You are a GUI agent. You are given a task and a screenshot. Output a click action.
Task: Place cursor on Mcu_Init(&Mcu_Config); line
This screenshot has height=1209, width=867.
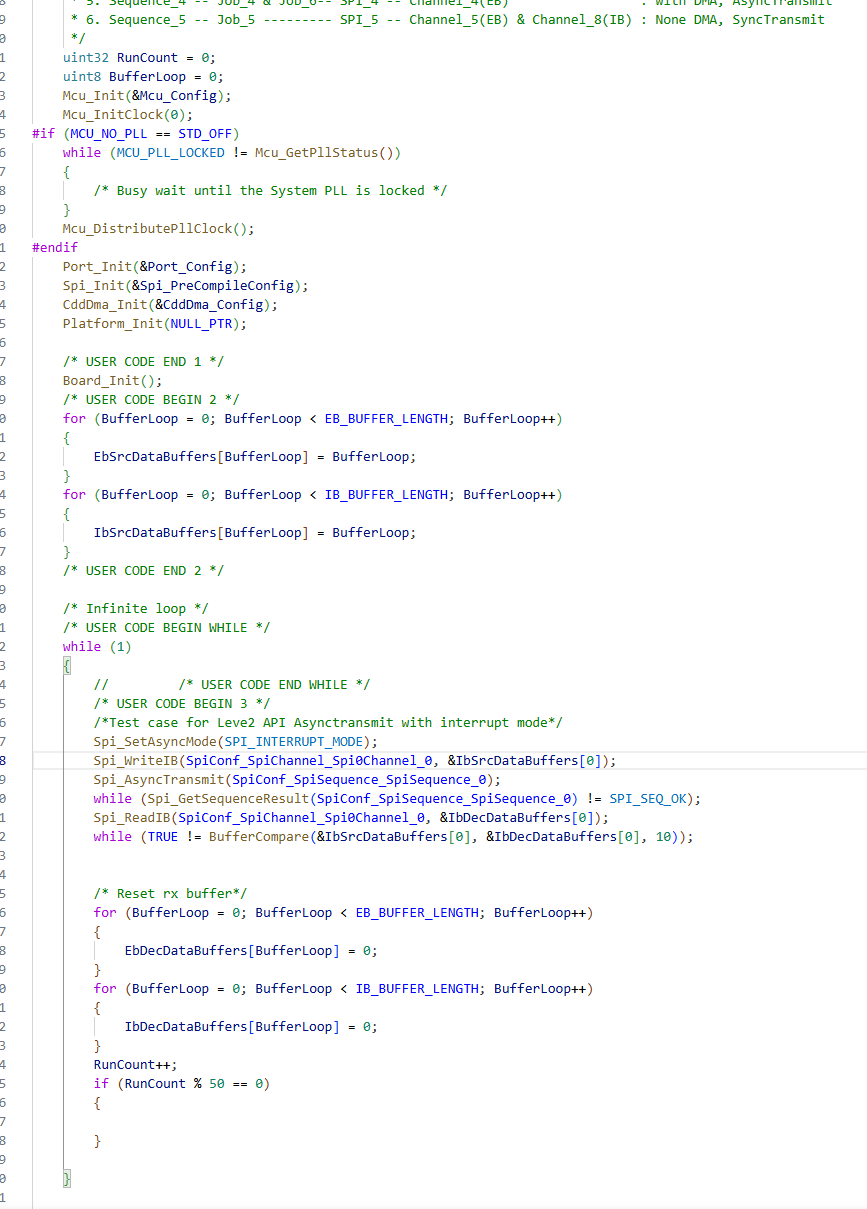pos(147,95)
